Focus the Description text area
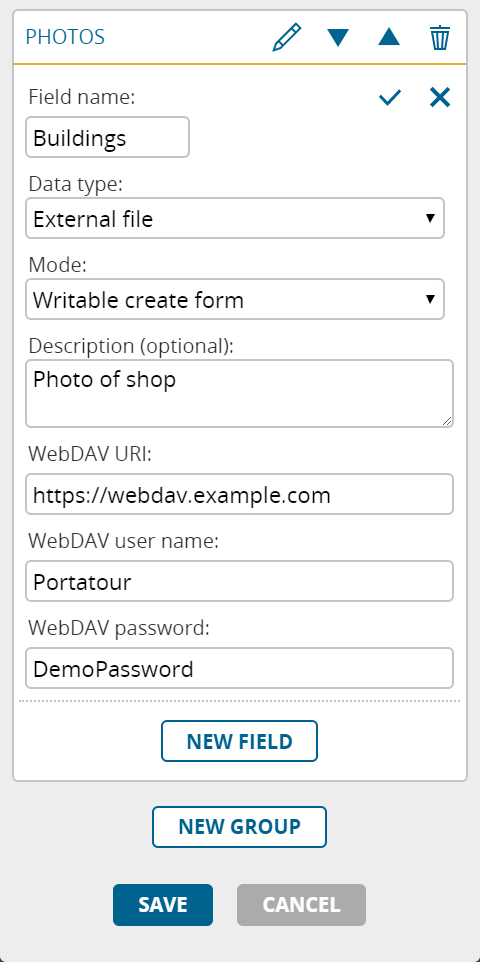480x962 pixels. pyautogui.click(x=239, y=393)
